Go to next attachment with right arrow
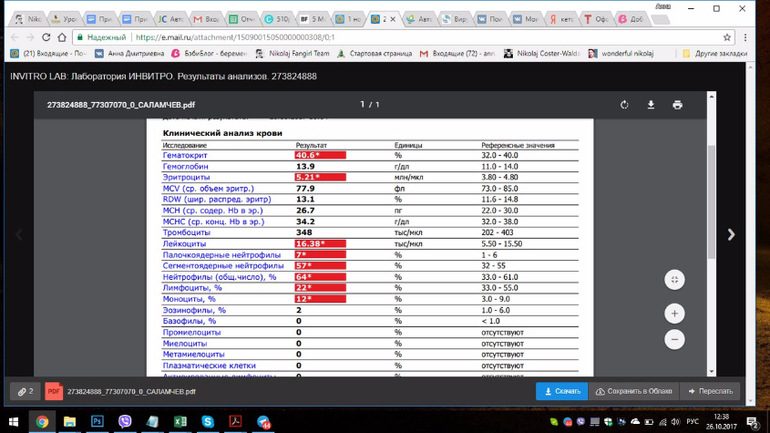 pos(731,235)
